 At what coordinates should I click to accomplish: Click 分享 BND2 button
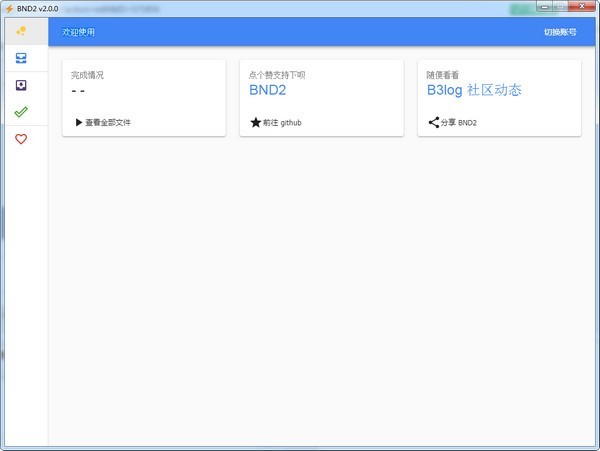(458, 122)
